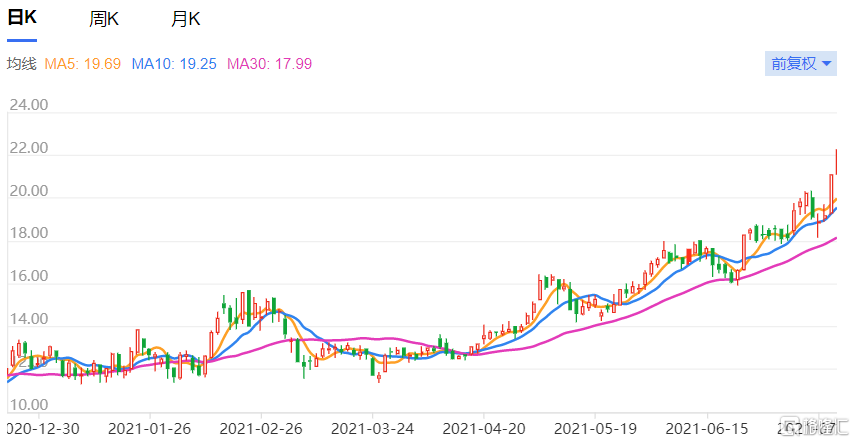Toggle the pink MA30 17.99 indicator
Screen dimensions: 855x443
pos(270,64)
